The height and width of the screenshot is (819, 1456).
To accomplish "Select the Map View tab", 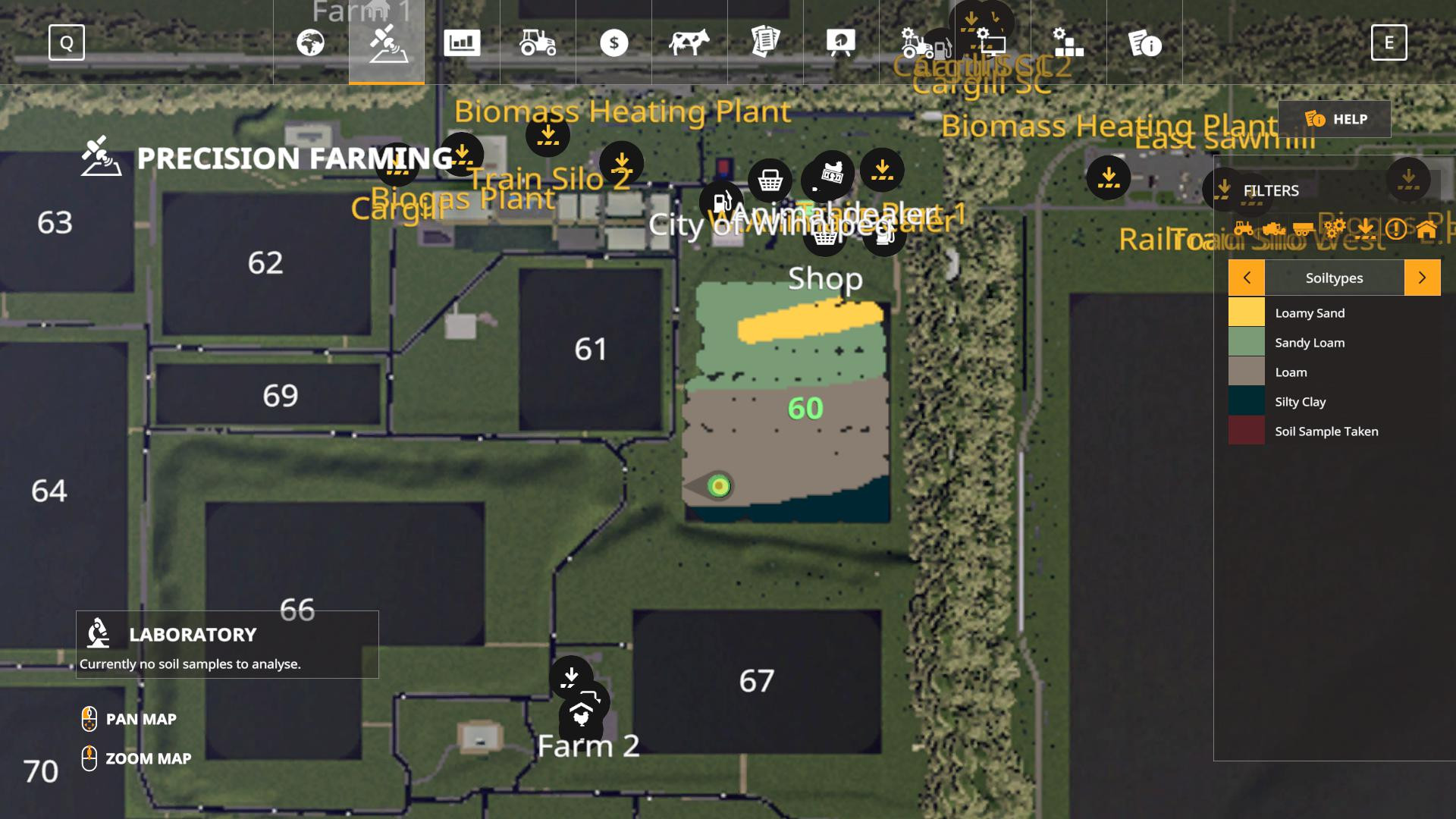I will point(311,42).
